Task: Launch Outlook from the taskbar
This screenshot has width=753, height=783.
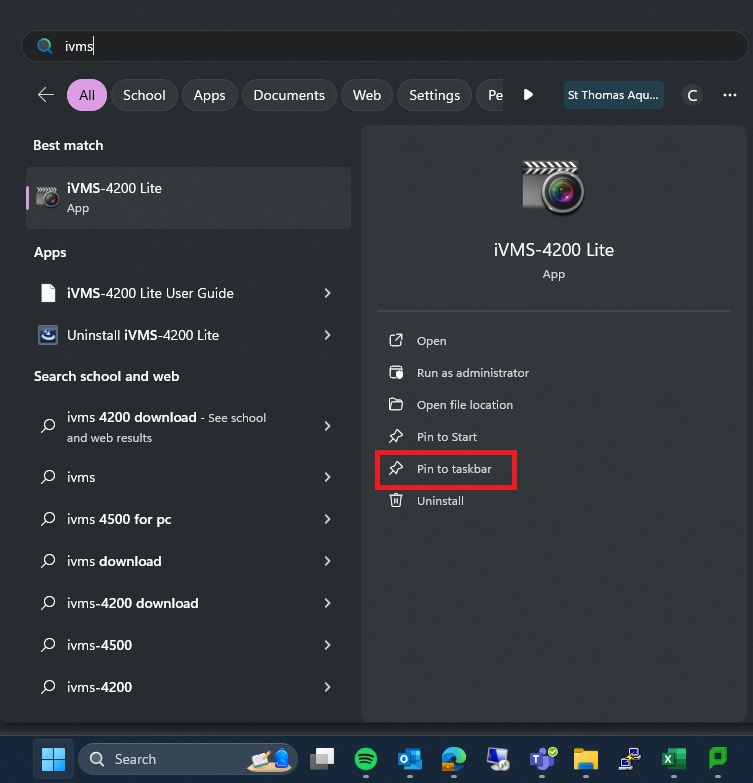Action: pyautogui.click(x=409, y=759)
